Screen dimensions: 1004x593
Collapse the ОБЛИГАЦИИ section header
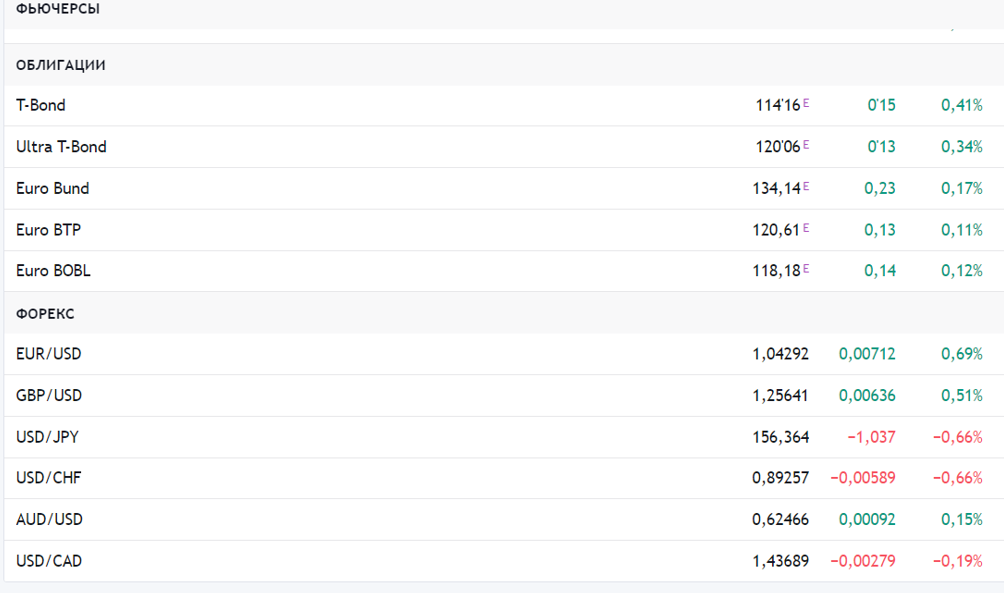pos(61,65)
